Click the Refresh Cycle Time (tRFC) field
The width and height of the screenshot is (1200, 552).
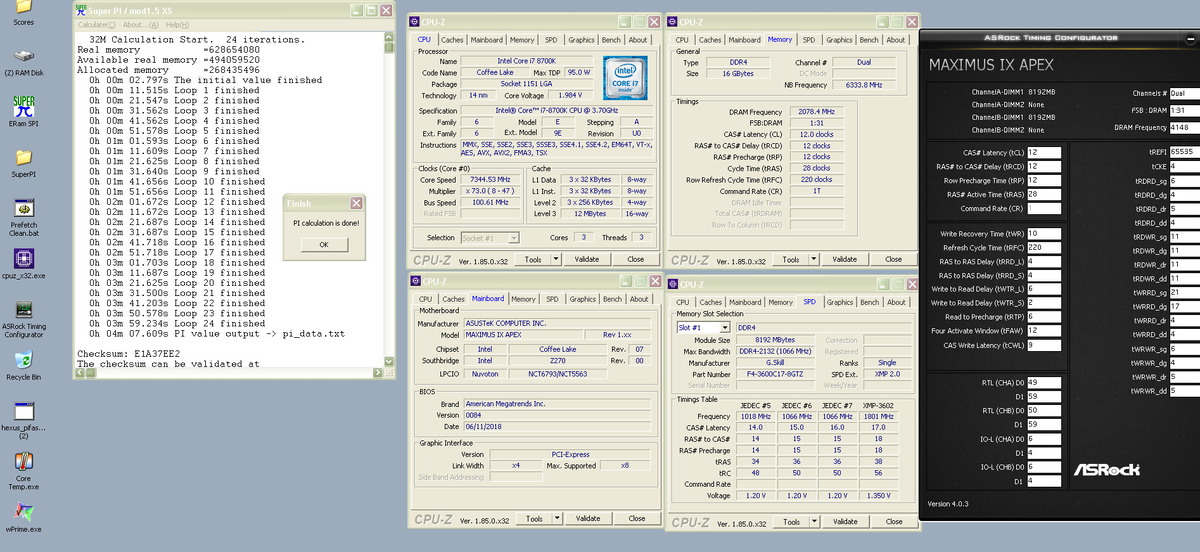(x=1045, y=247)
